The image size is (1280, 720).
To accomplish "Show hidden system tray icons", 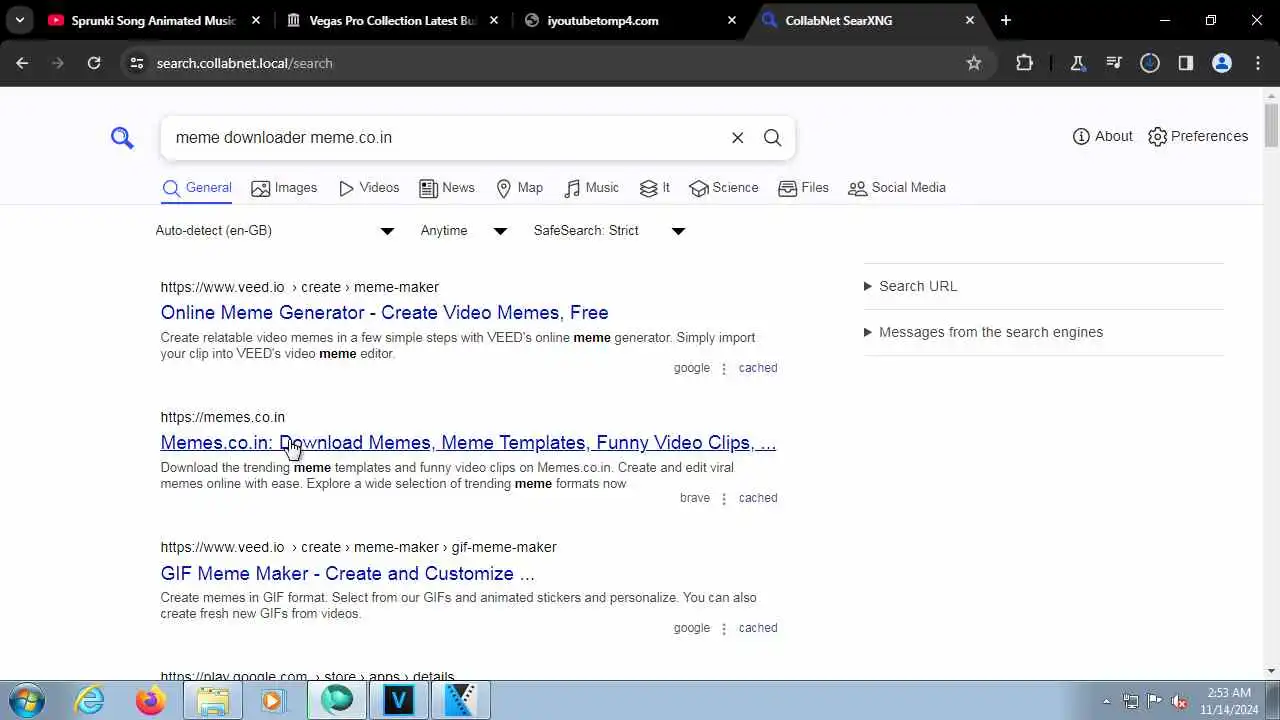I will (1106, 702).
